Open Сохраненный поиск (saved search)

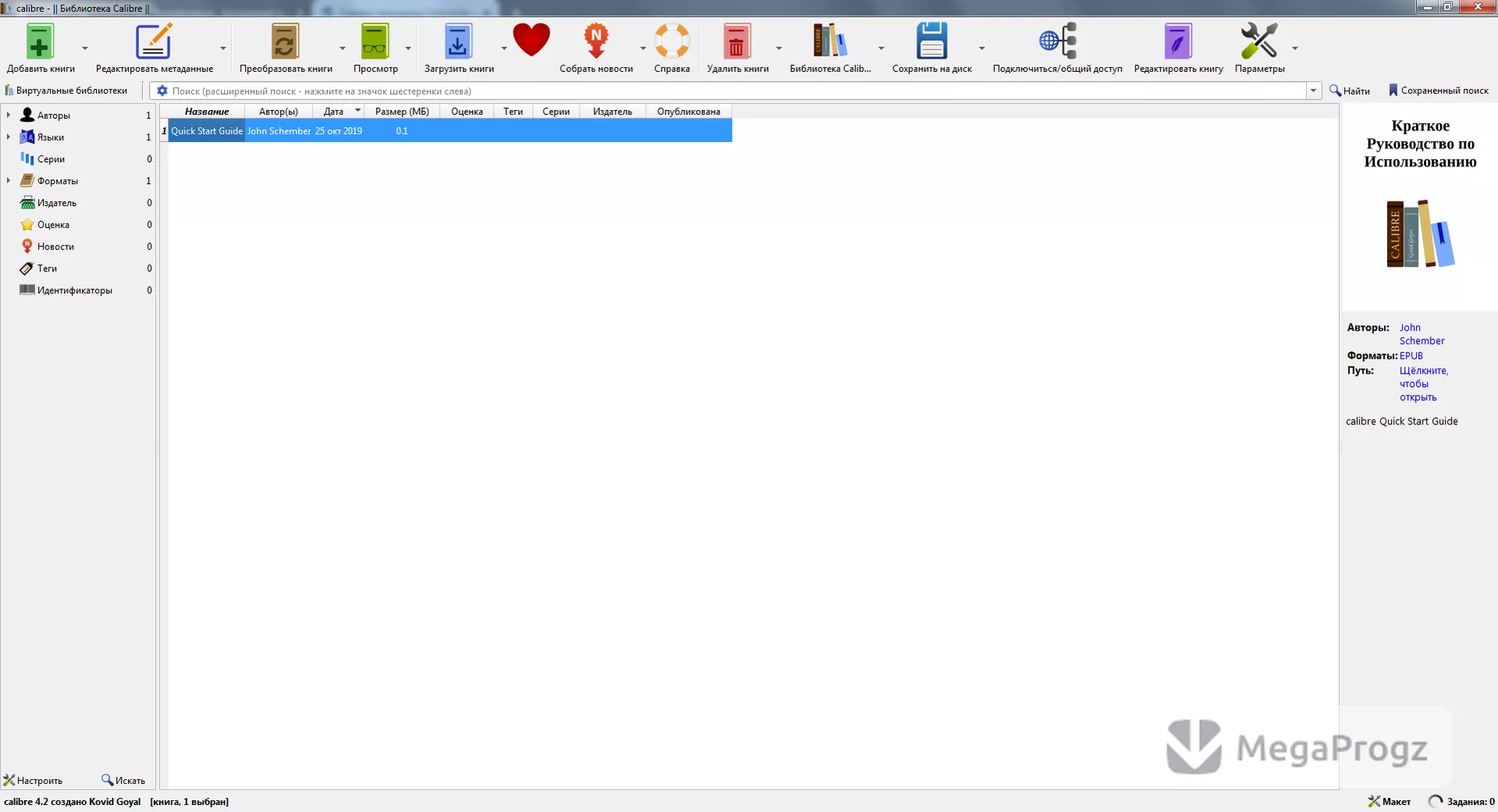tap(1438, 90)
